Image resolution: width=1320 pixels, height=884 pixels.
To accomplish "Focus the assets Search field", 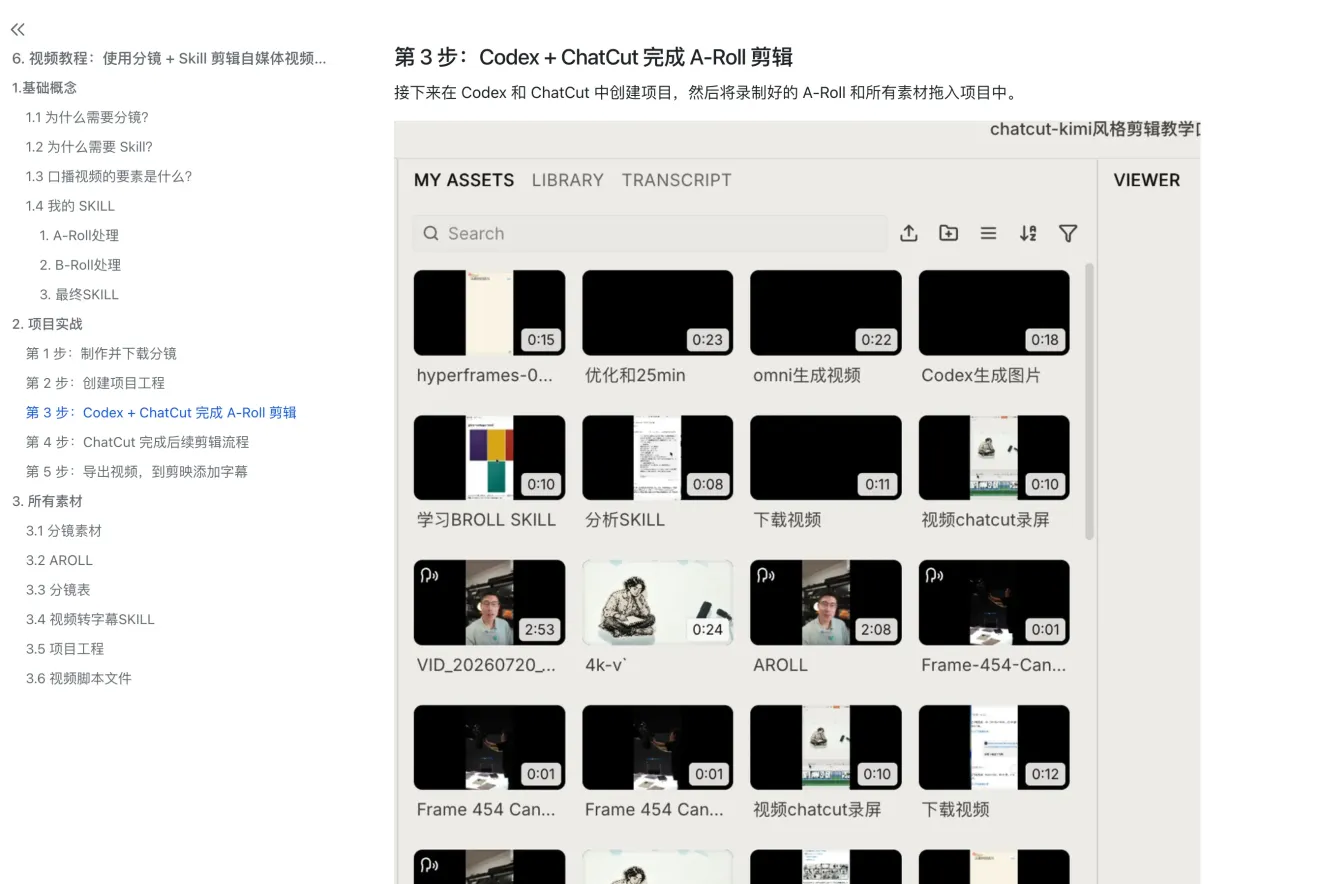I will [650, 233].
